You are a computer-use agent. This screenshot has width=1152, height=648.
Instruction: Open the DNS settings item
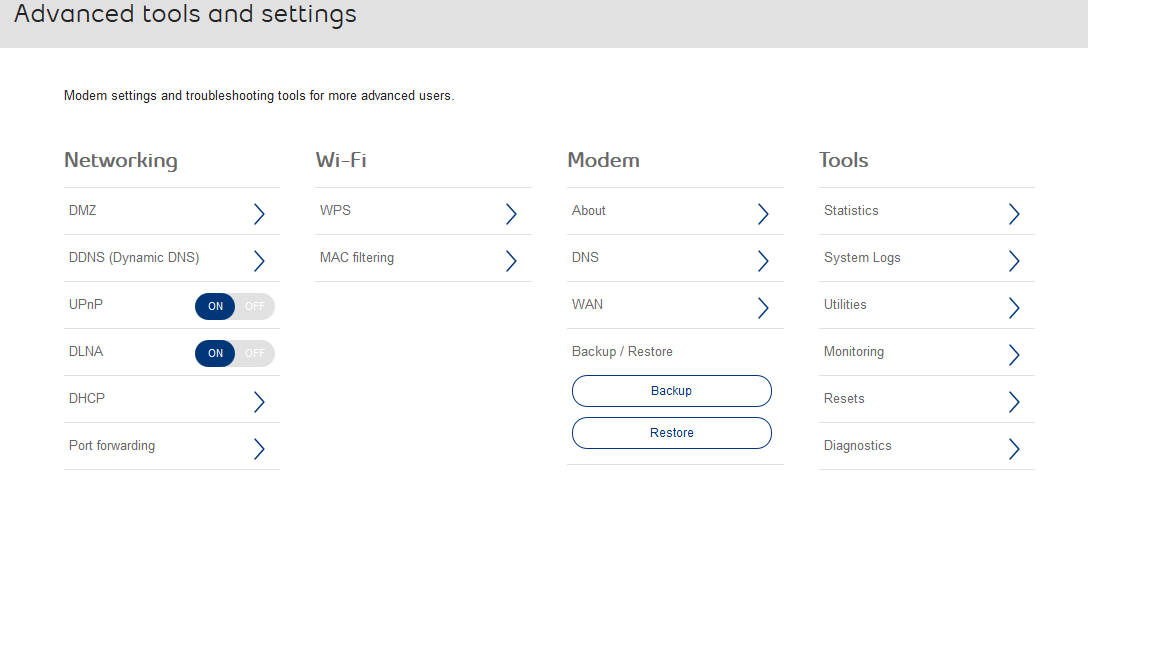pyautogui.click(x=586, y=258)
